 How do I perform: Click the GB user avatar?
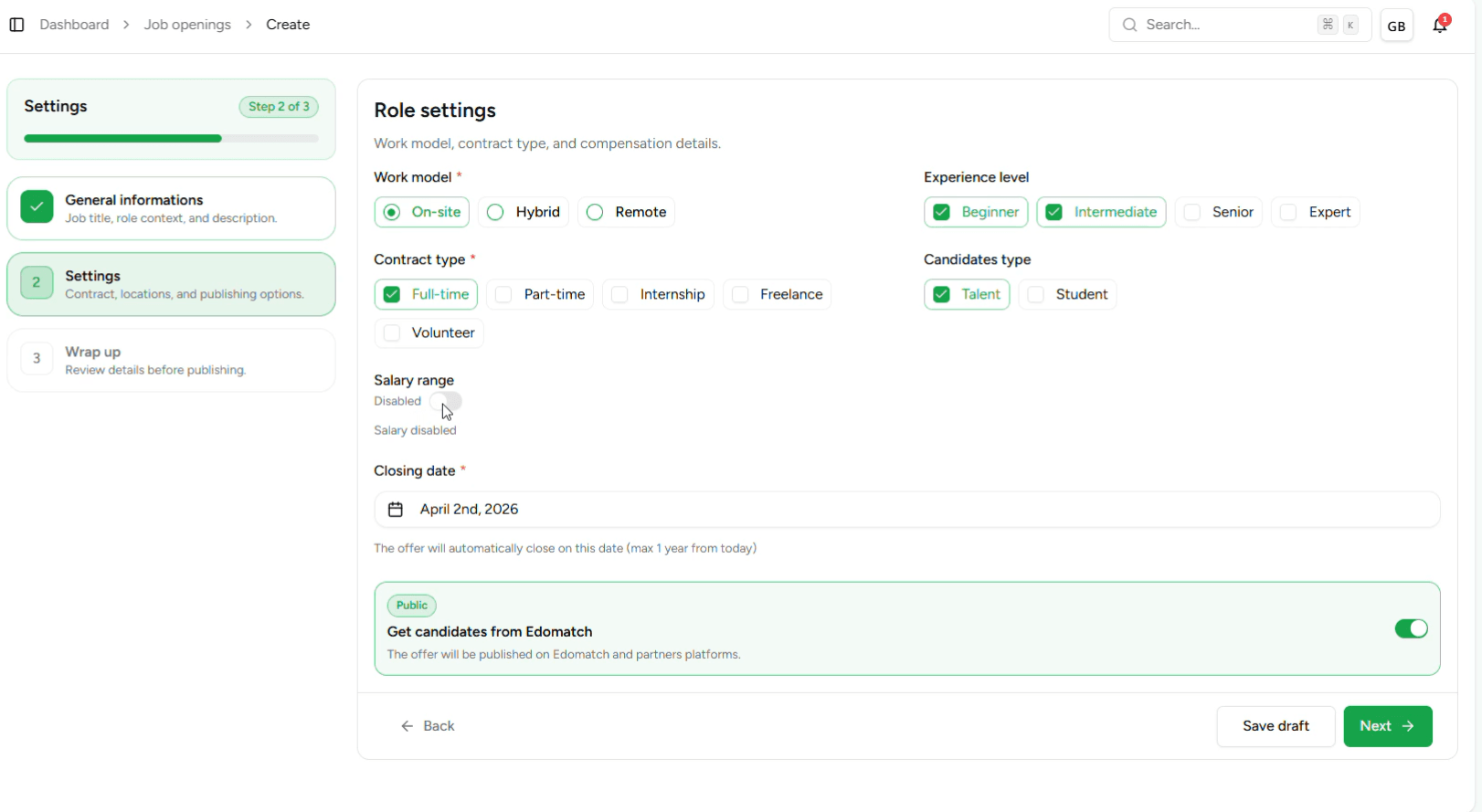tap(1396, 26)
